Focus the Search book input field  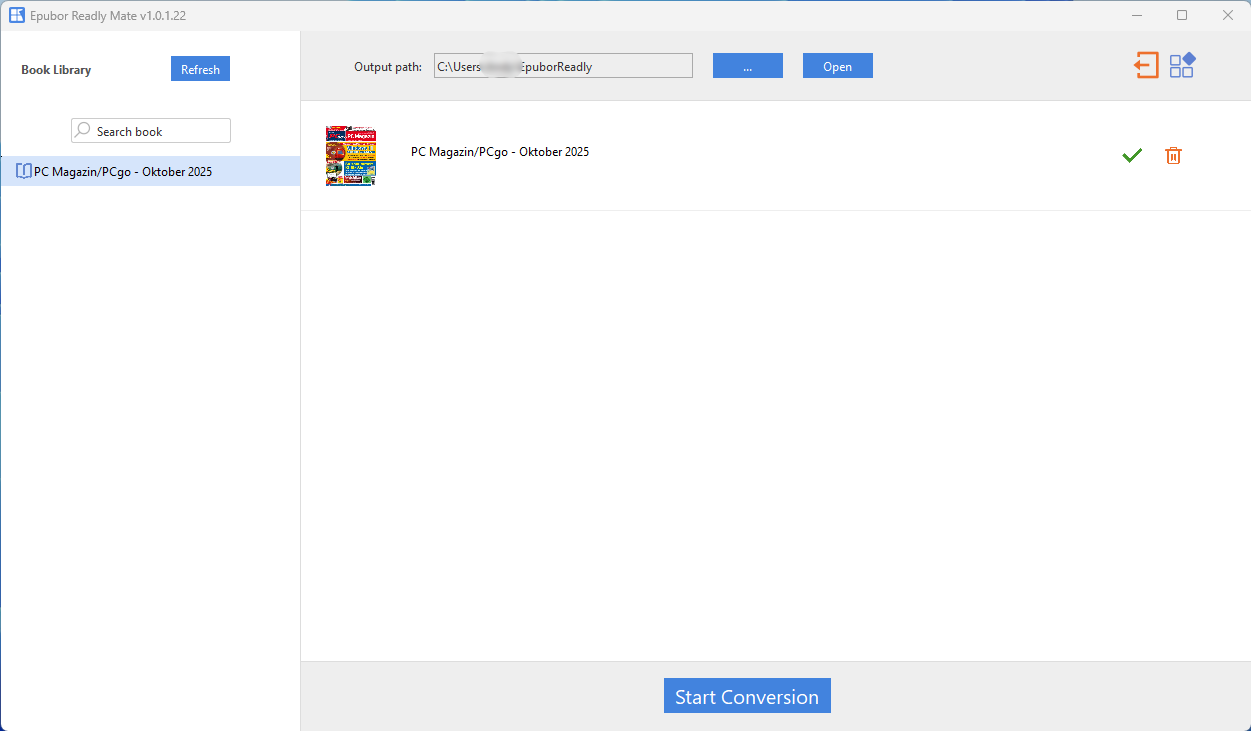pos(160,131)
